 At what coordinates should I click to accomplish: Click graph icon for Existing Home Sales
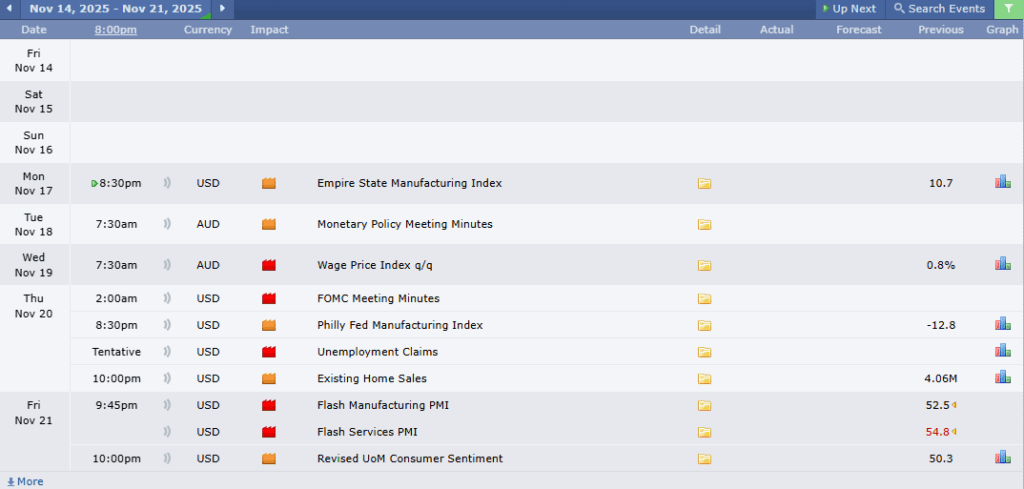pos(1002,377)
